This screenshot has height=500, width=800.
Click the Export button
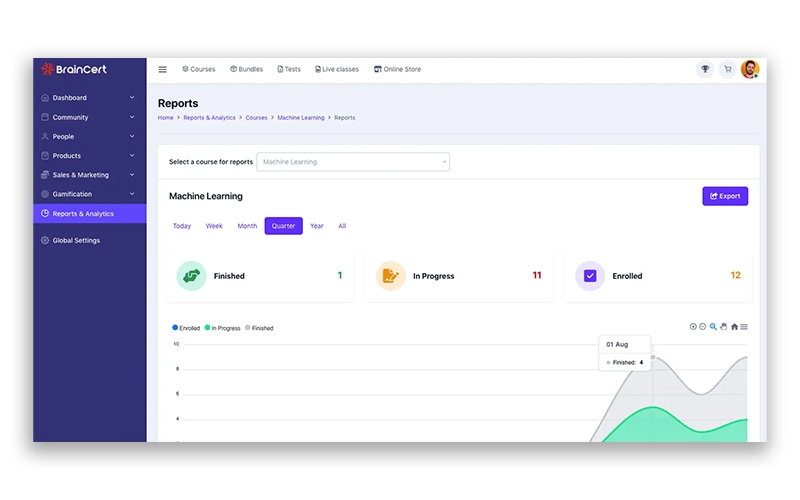click(x=725, y=196)
